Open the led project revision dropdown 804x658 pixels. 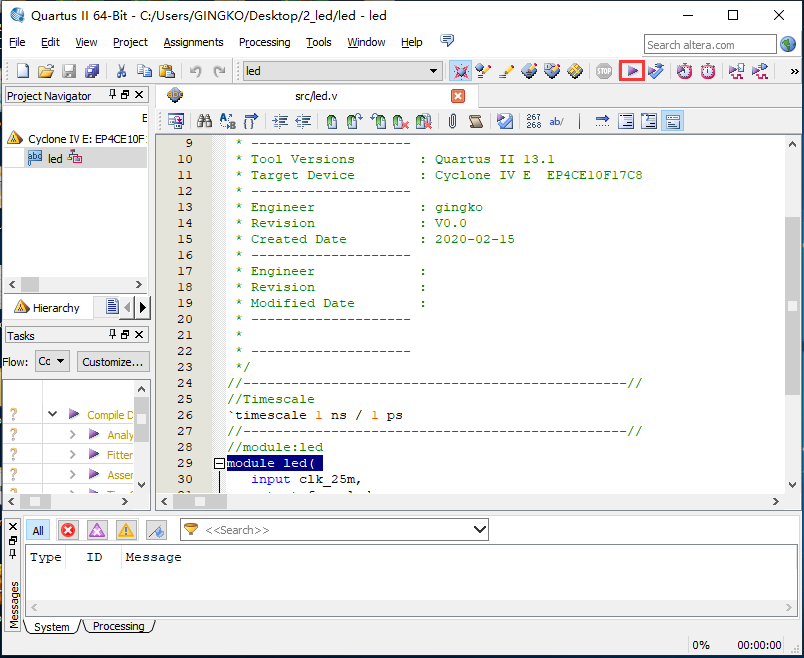pos(434,71)
